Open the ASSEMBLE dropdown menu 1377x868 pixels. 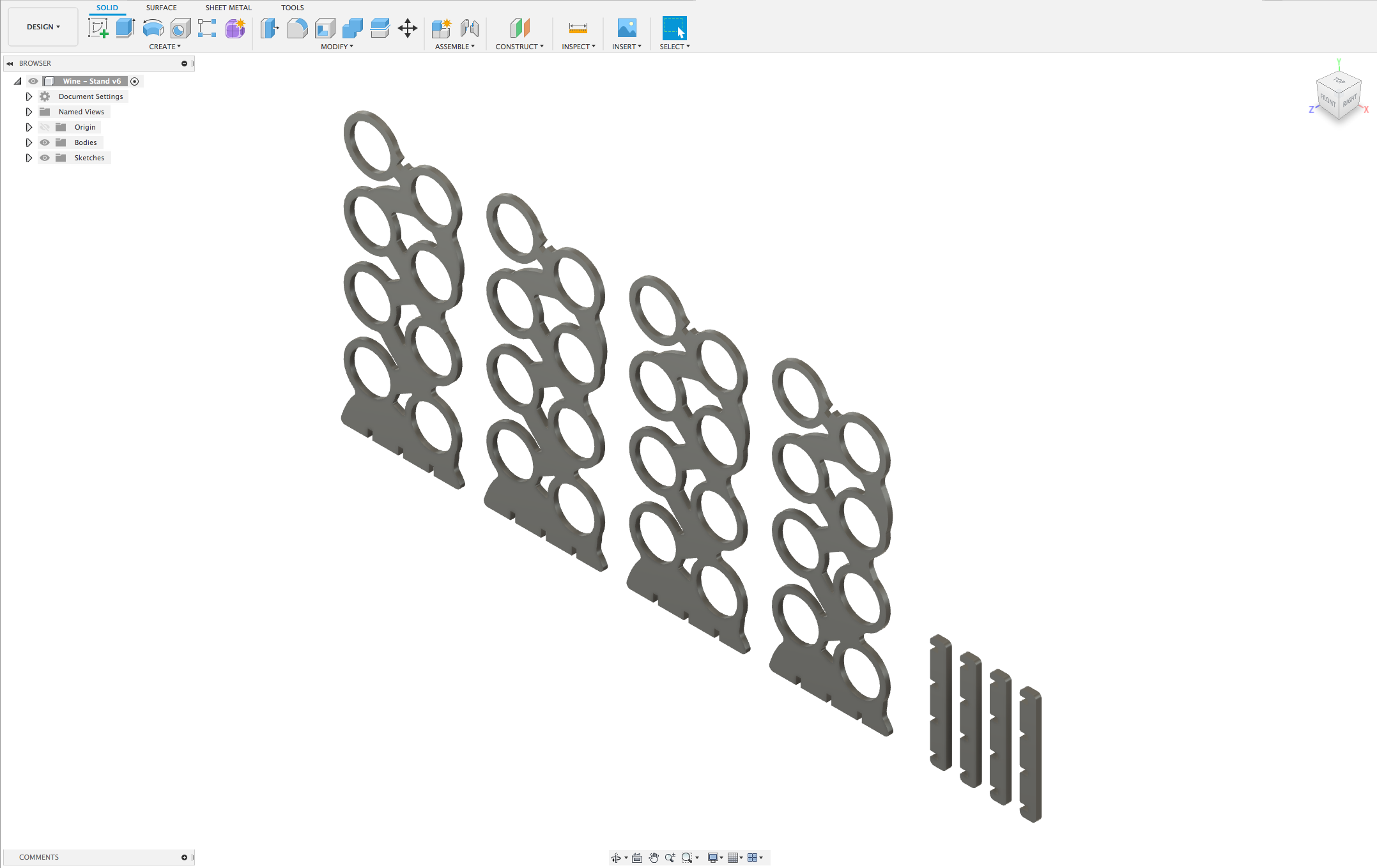(x=455, y=47)
